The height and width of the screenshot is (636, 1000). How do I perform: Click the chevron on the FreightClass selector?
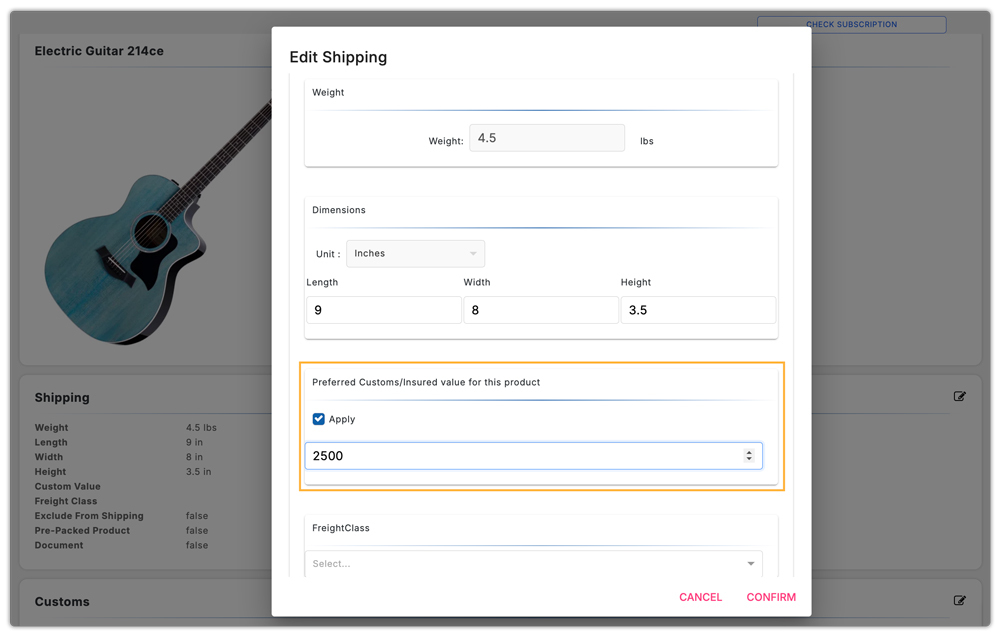(750, 564)
